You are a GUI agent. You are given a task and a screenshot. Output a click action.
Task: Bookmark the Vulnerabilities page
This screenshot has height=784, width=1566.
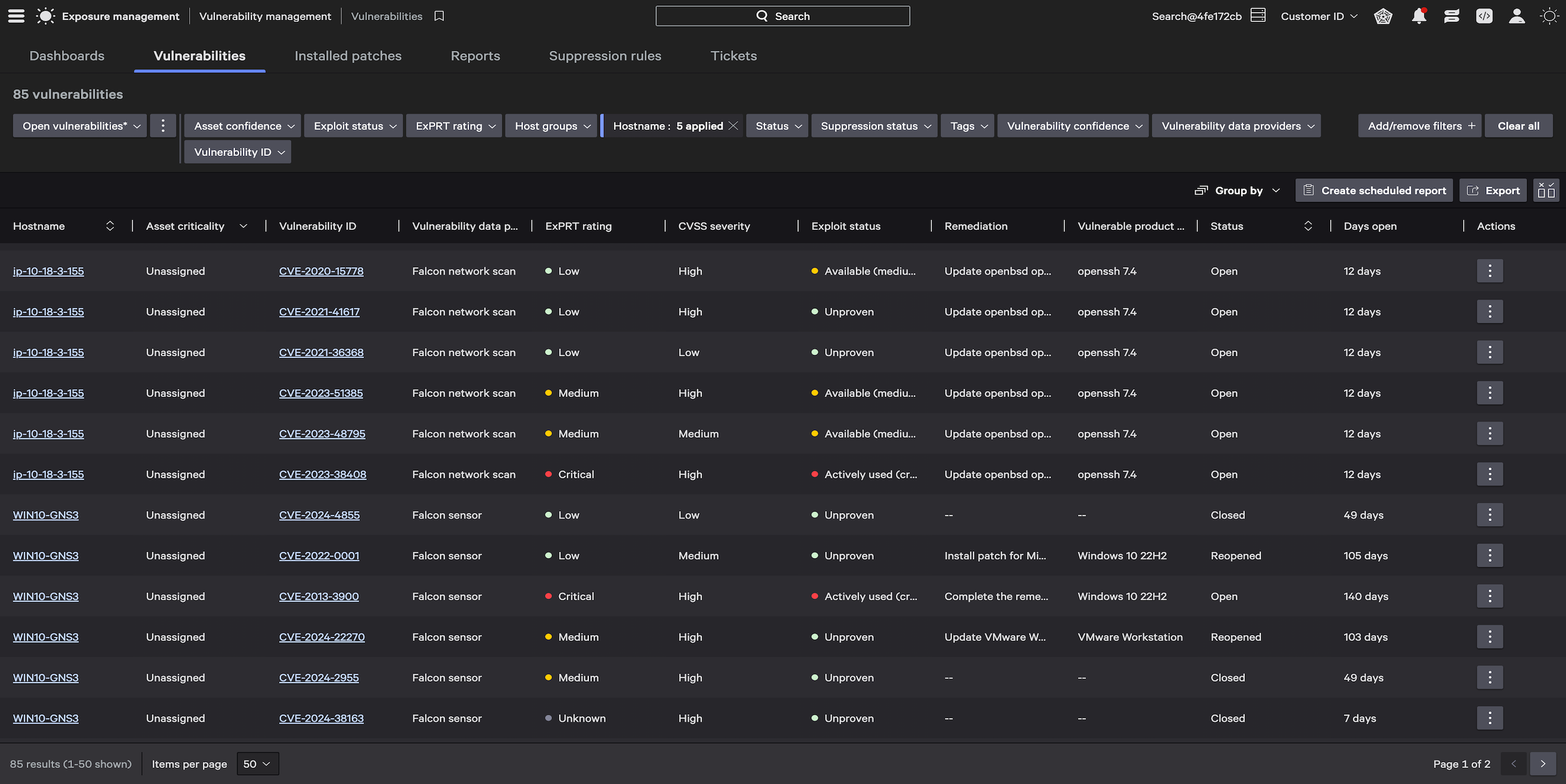click(x=439, y=16)
